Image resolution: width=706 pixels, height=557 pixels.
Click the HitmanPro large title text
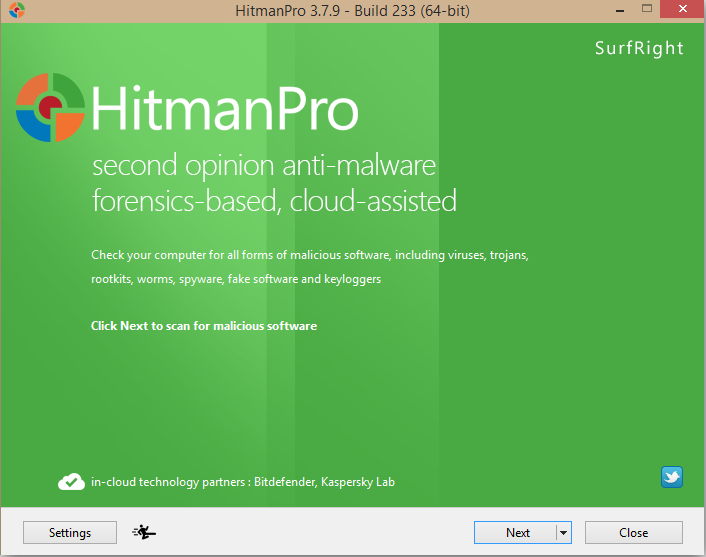pyautogui.click(x=225, y=109)
